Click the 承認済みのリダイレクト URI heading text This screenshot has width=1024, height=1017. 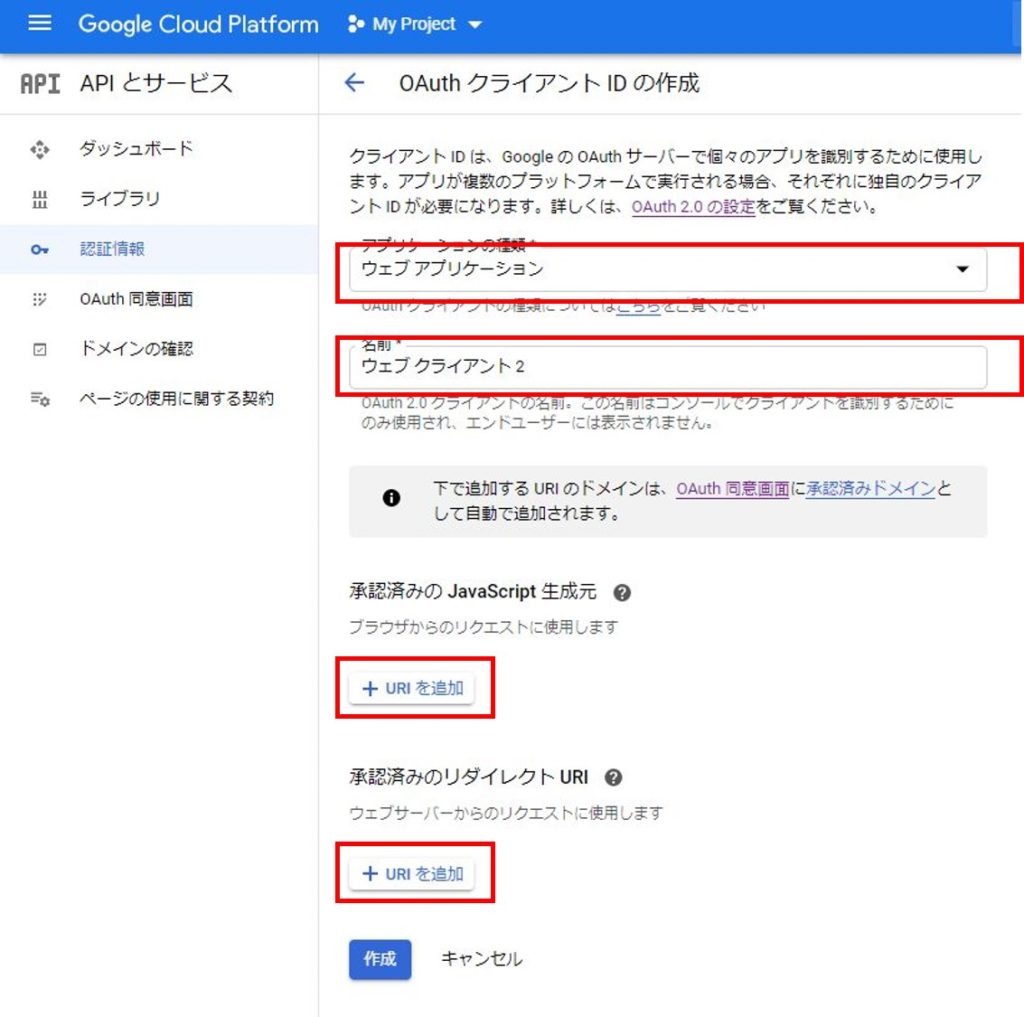[469, 777]
